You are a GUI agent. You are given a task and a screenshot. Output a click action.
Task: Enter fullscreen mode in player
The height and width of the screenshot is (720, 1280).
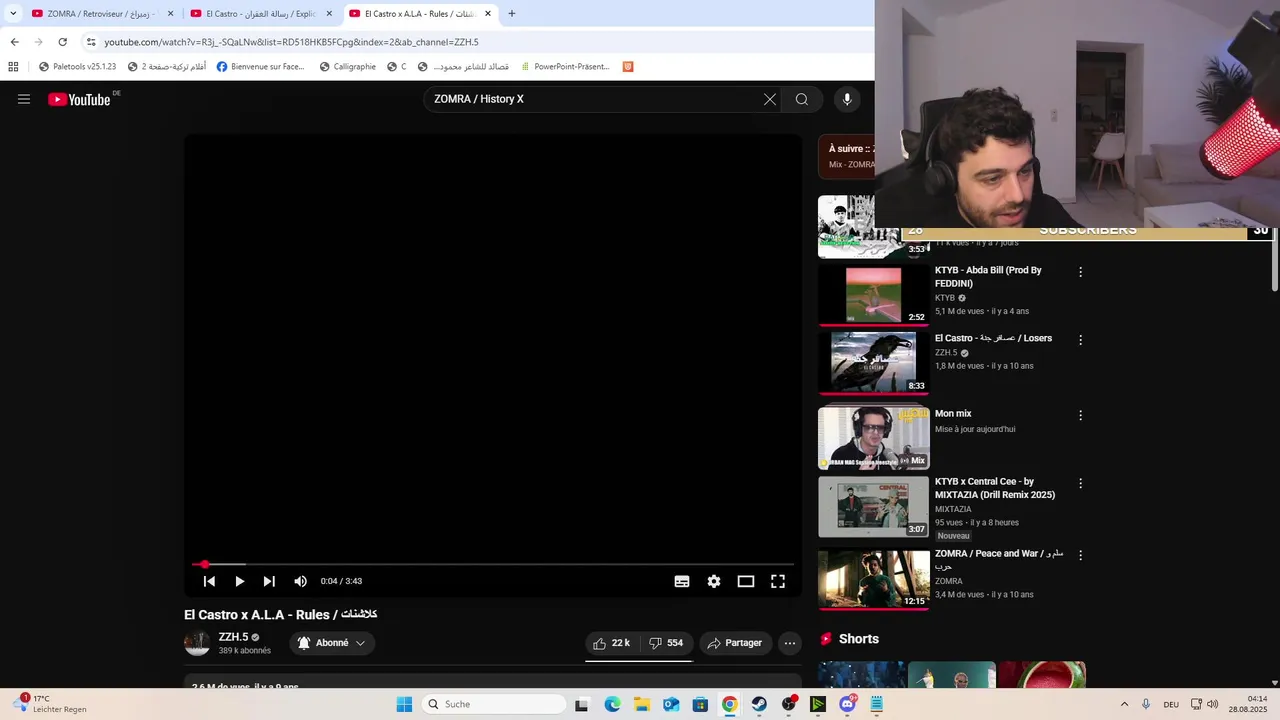pyautogui.click(x=778, y=581)
